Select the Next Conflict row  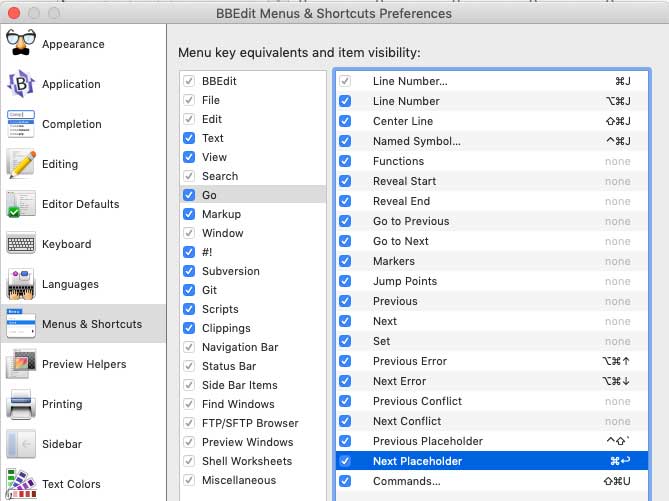[x=492, y=421]
